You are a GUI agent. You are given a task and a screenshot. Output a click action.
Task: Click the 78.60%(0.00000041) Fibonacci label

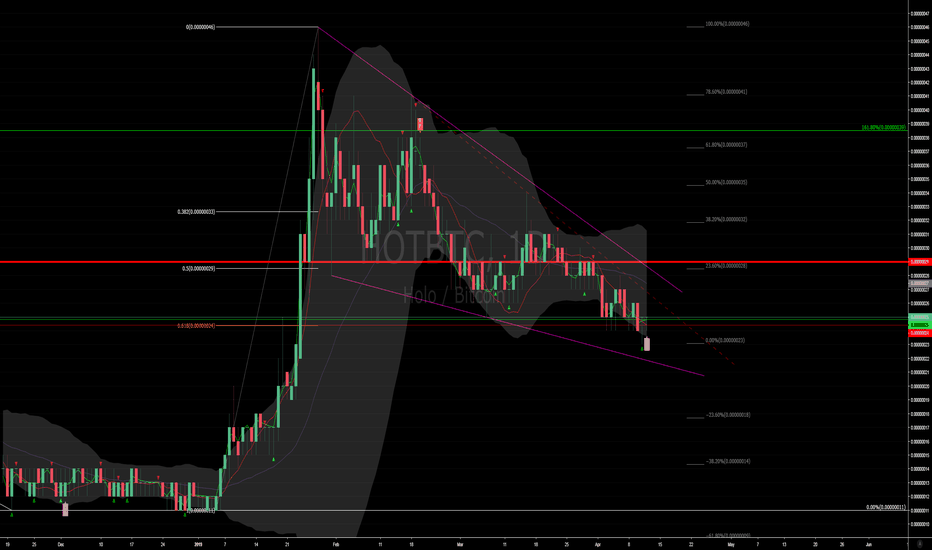coord(726,92)
